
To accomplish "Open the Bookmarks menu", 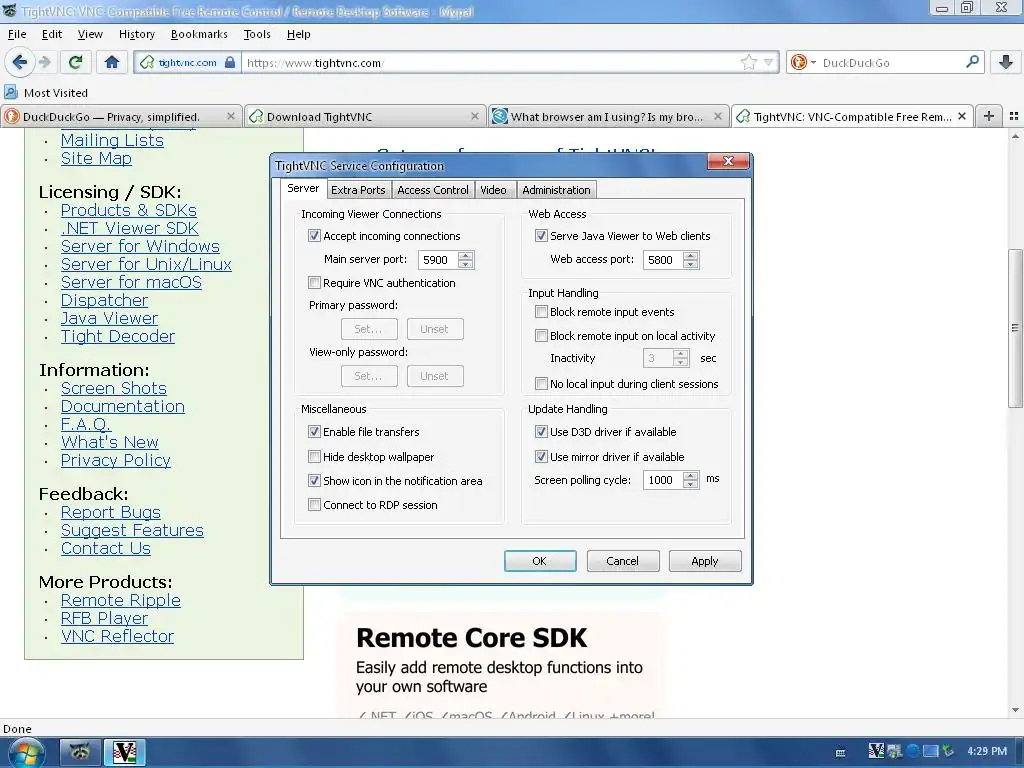I will click(199, 34).
